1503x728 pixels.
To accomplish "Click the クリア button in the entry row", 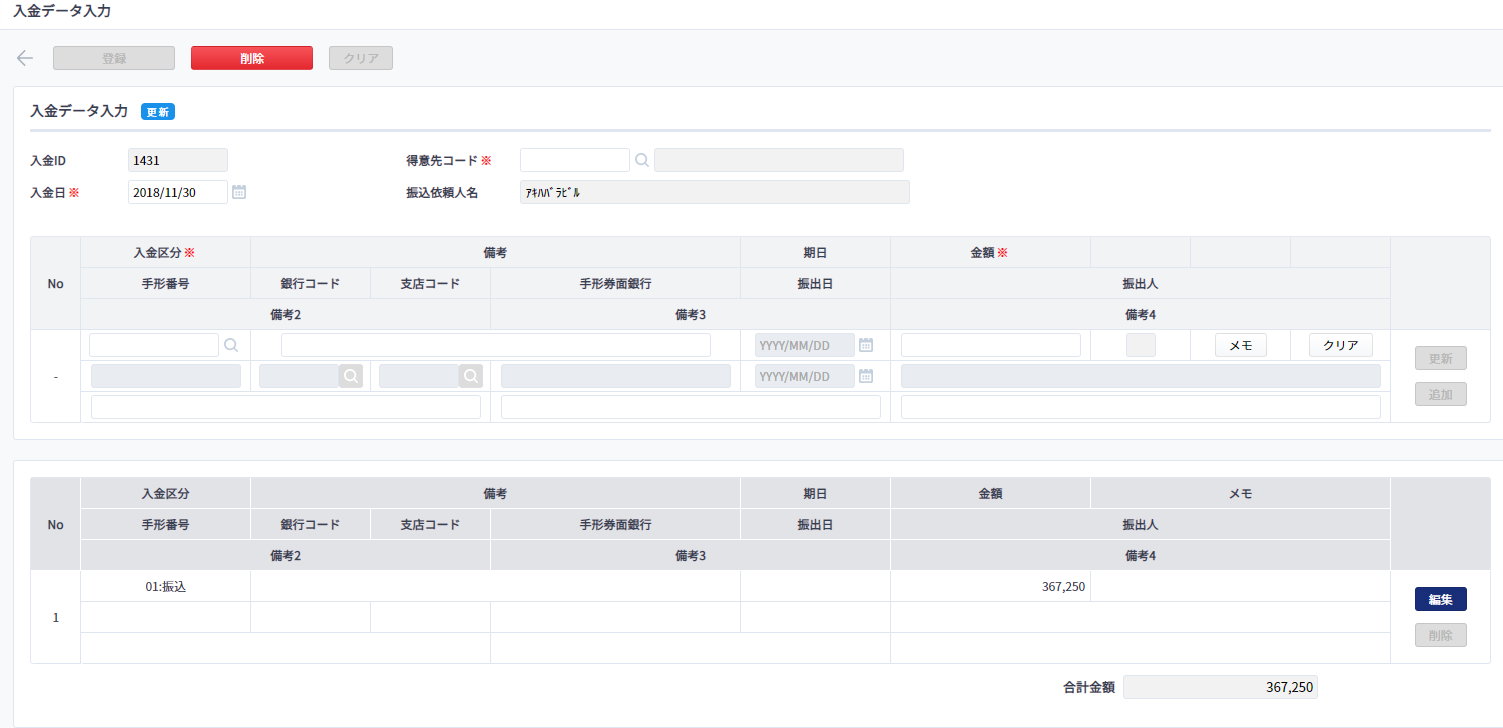I will (x=1341, y=345).
